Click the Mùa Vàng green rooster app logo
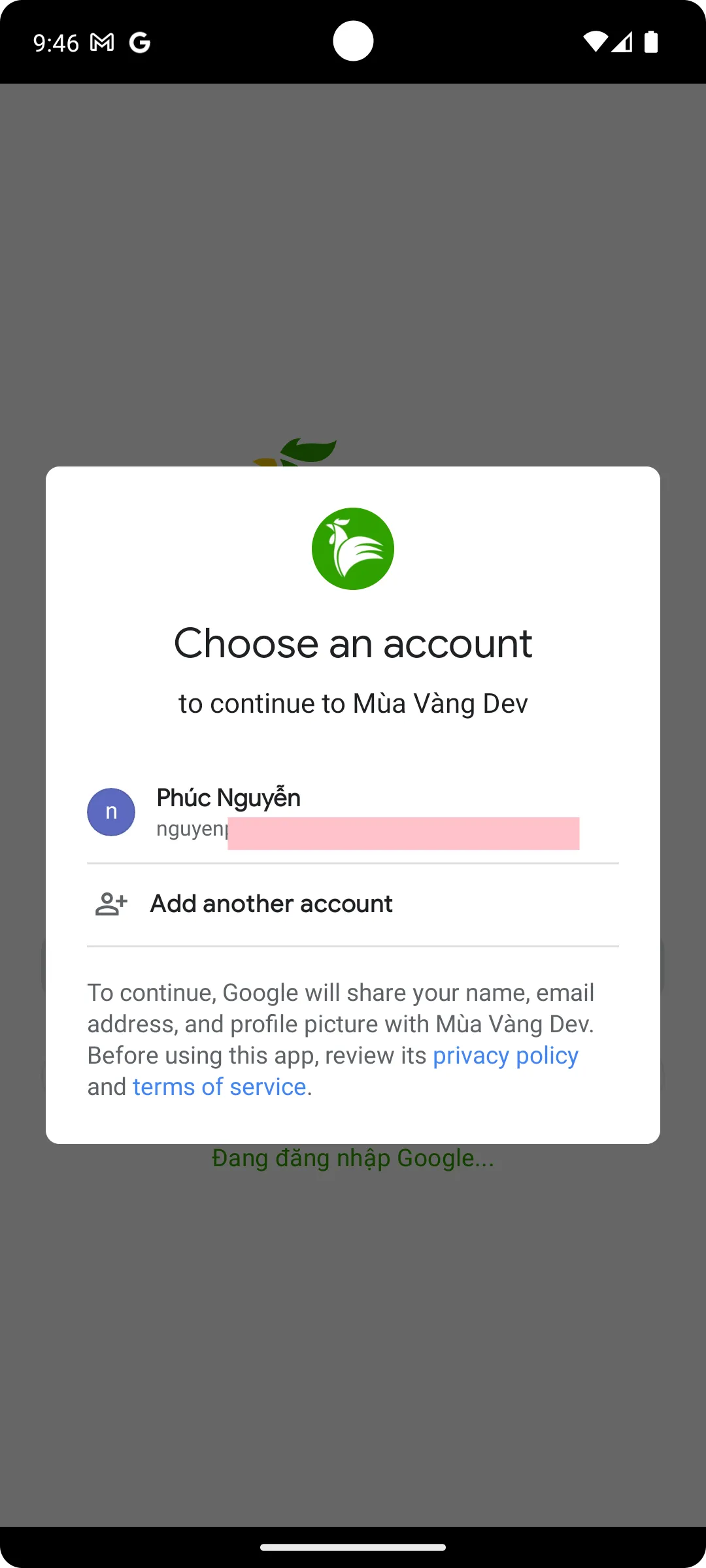The image size is (706, 1568). 353,549
